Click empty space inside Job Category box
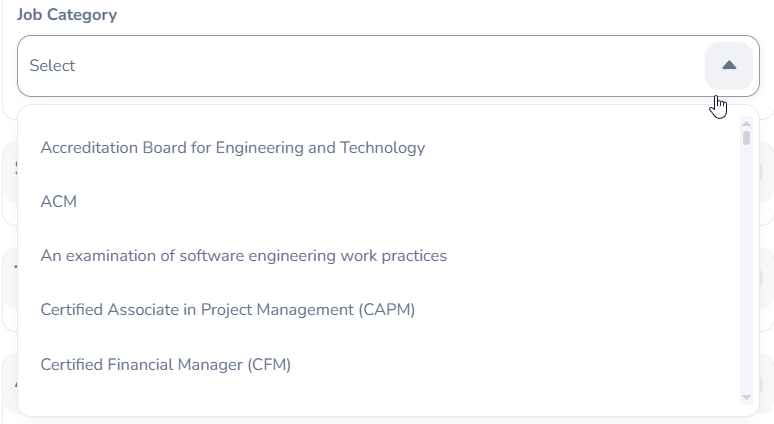The image size is (774, 424). pyautogui.click(x=400, y=66)
